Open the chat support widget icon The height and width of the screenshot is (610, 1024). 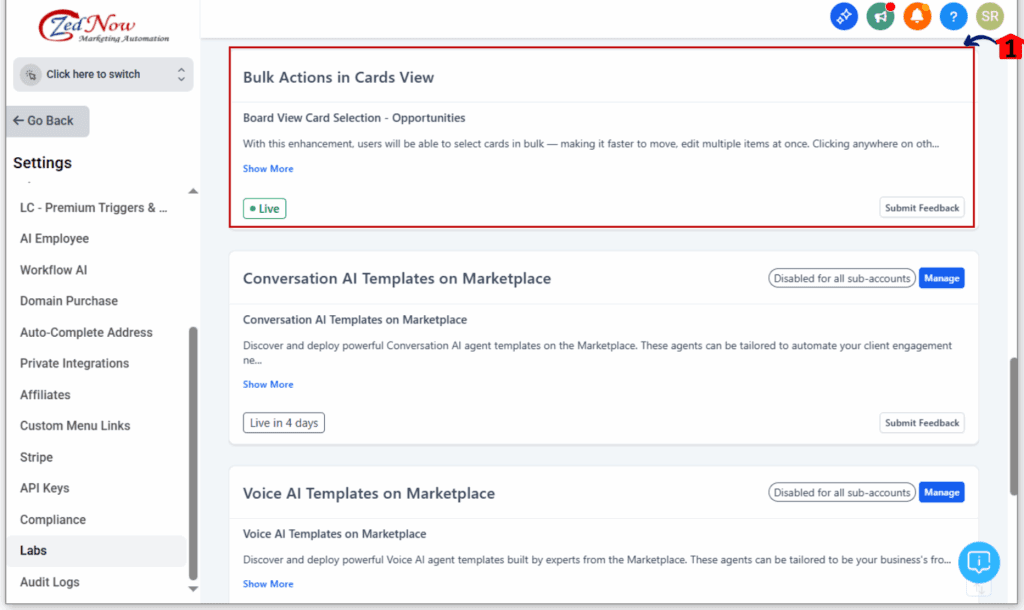click(x=978, y=562)
